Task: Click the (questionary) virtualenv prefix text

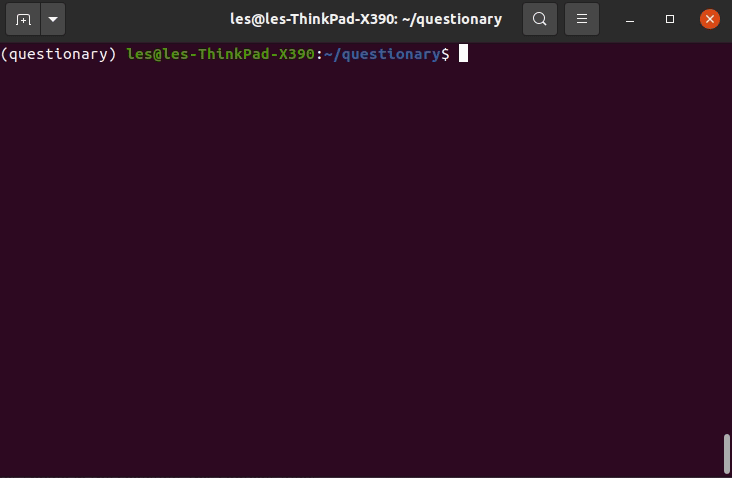Action: tap(58, 54)
